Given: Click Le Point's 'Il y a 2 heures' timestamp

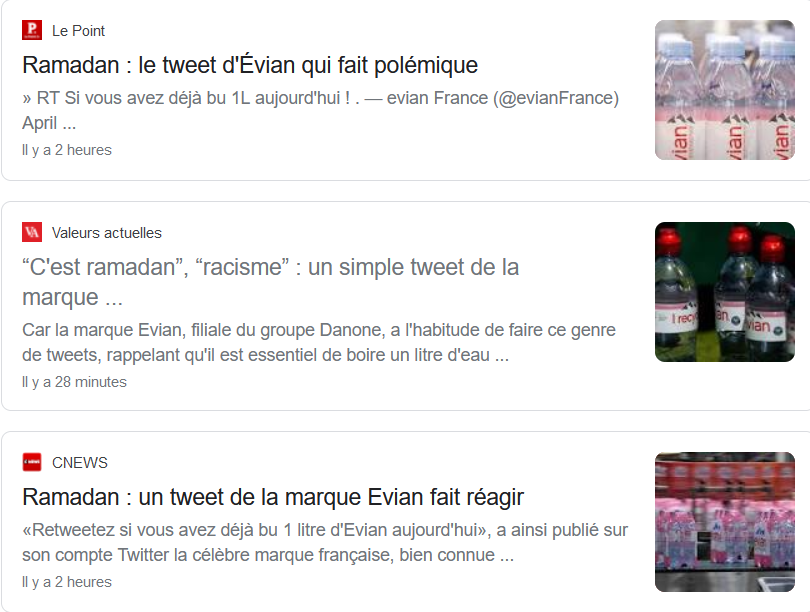Looking at the screenshot, I should coord(67,150).
